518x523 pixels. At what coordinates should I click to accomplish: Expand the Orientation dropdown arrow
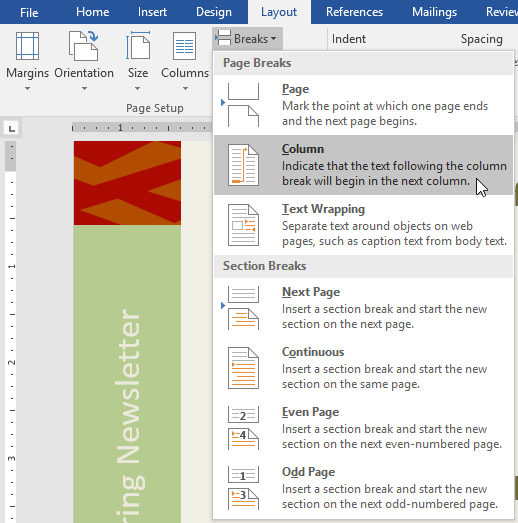click(84, 89)
